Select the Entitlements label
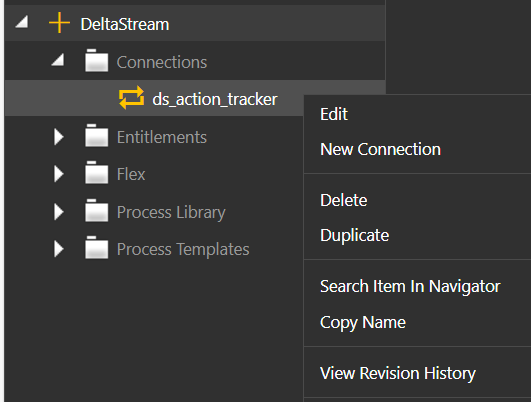 point(162,137)
